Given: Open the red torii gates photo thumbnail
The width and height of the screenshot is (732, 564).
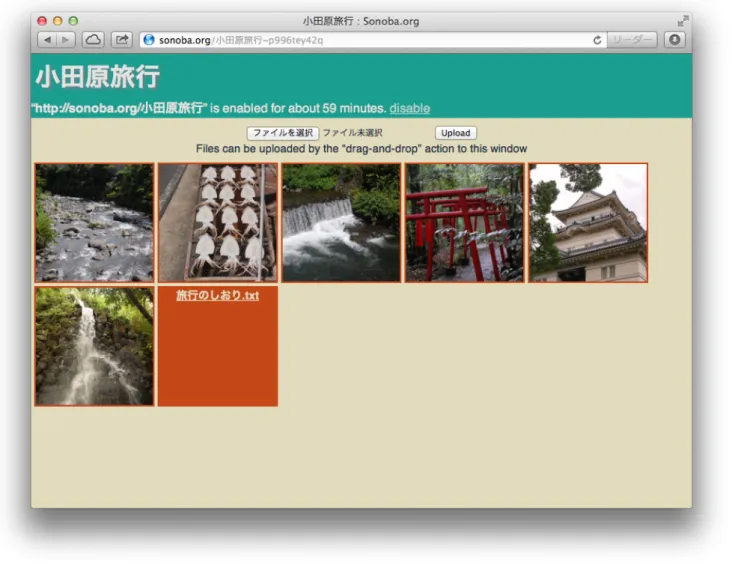Looking at the screenshot, I should click(x=465, y=223).
